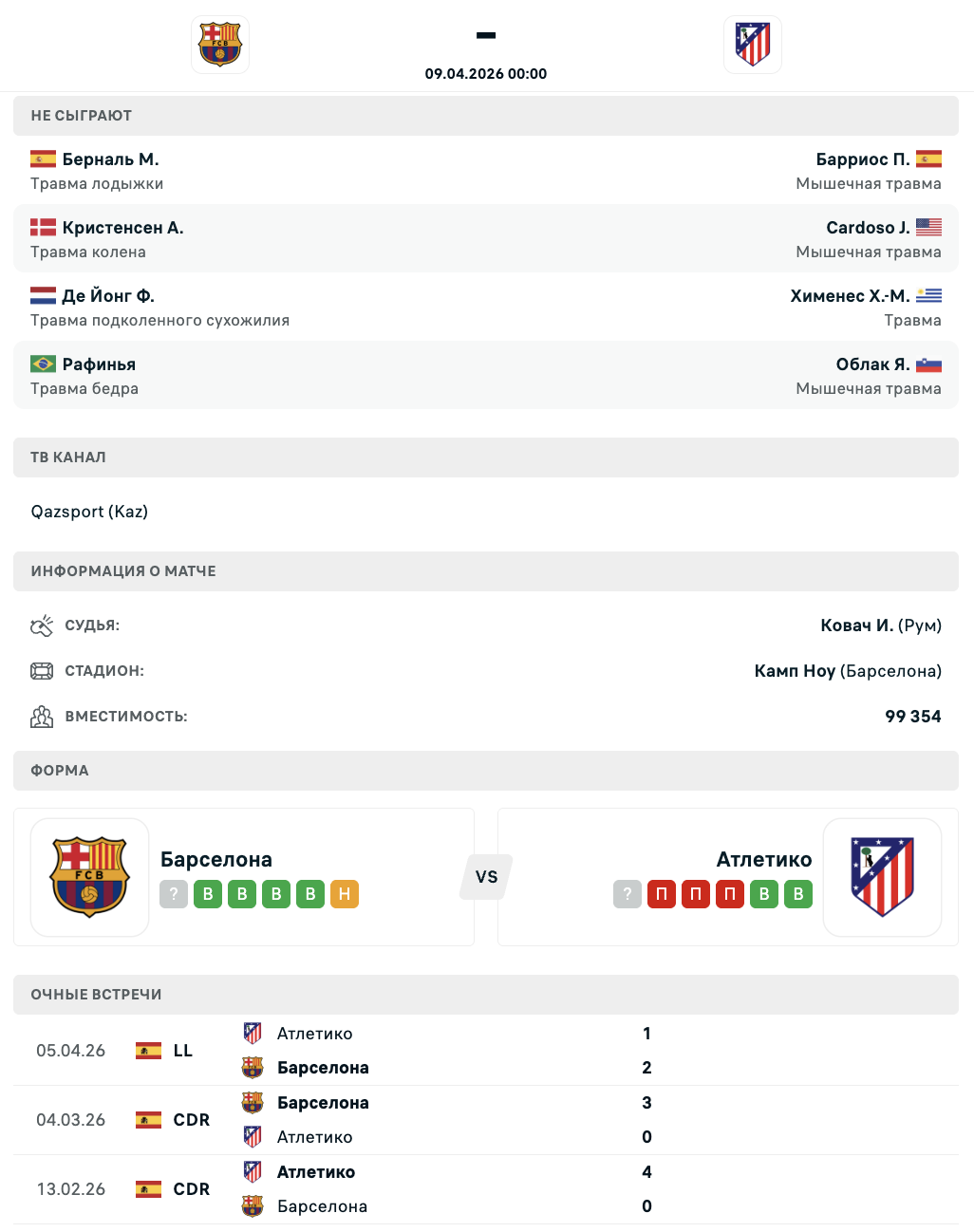Click Atletico's grey question mark form badge
The width and height of the screenshot is (974, 1232).
[x=627, y=894]
